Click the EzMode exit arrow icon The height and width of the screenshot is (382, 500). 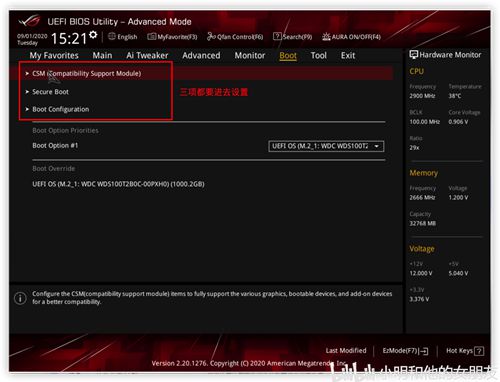(x=424, y=351)
